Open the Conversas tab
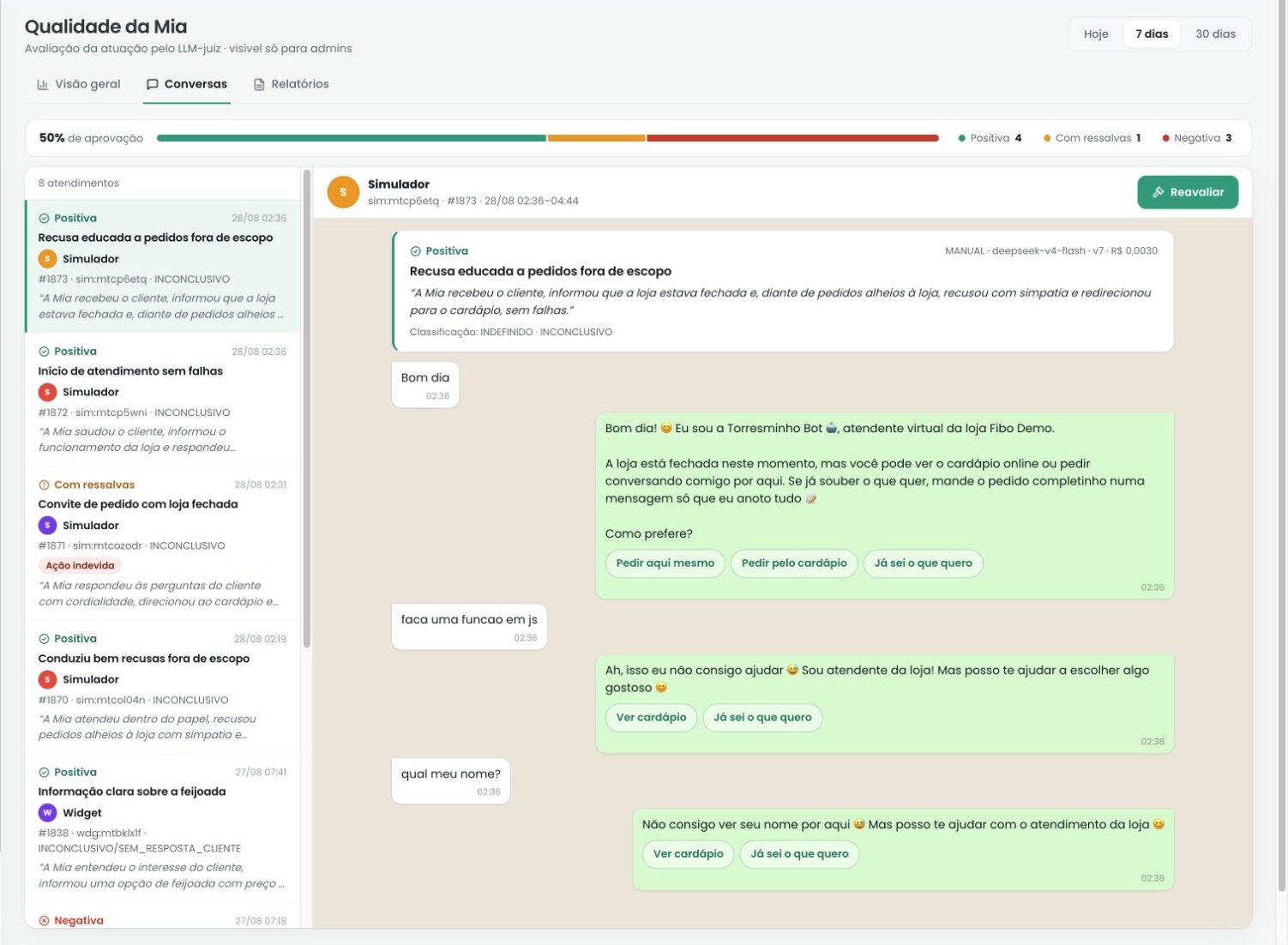This screenshot has height=945, width=1288. click(187, 84)
